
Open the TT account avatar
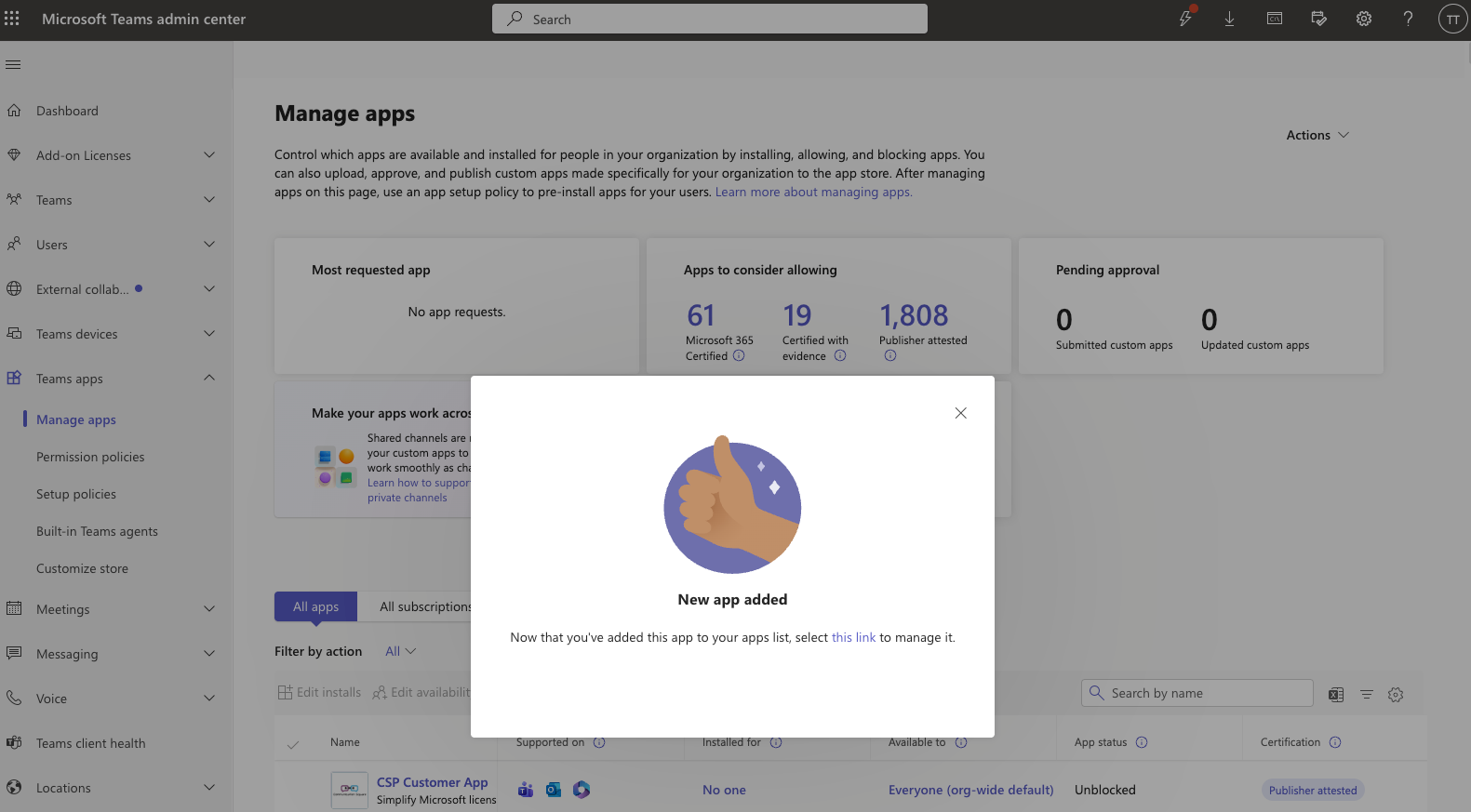tap(1452, 19)
